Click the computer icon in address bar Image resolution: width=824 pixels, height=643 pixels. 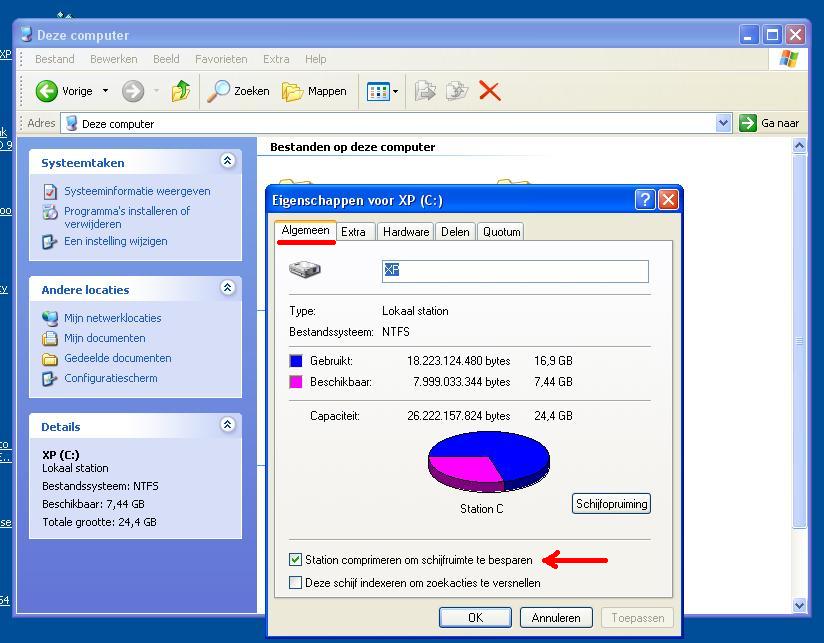coord(71,123)
